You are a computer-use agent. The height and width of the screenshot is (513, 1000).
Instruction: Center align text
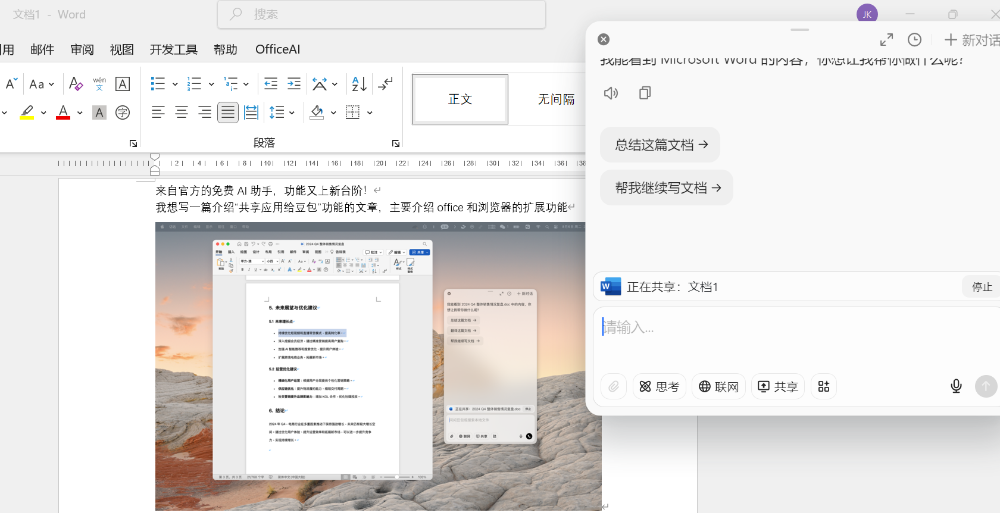tap(181, 113)
